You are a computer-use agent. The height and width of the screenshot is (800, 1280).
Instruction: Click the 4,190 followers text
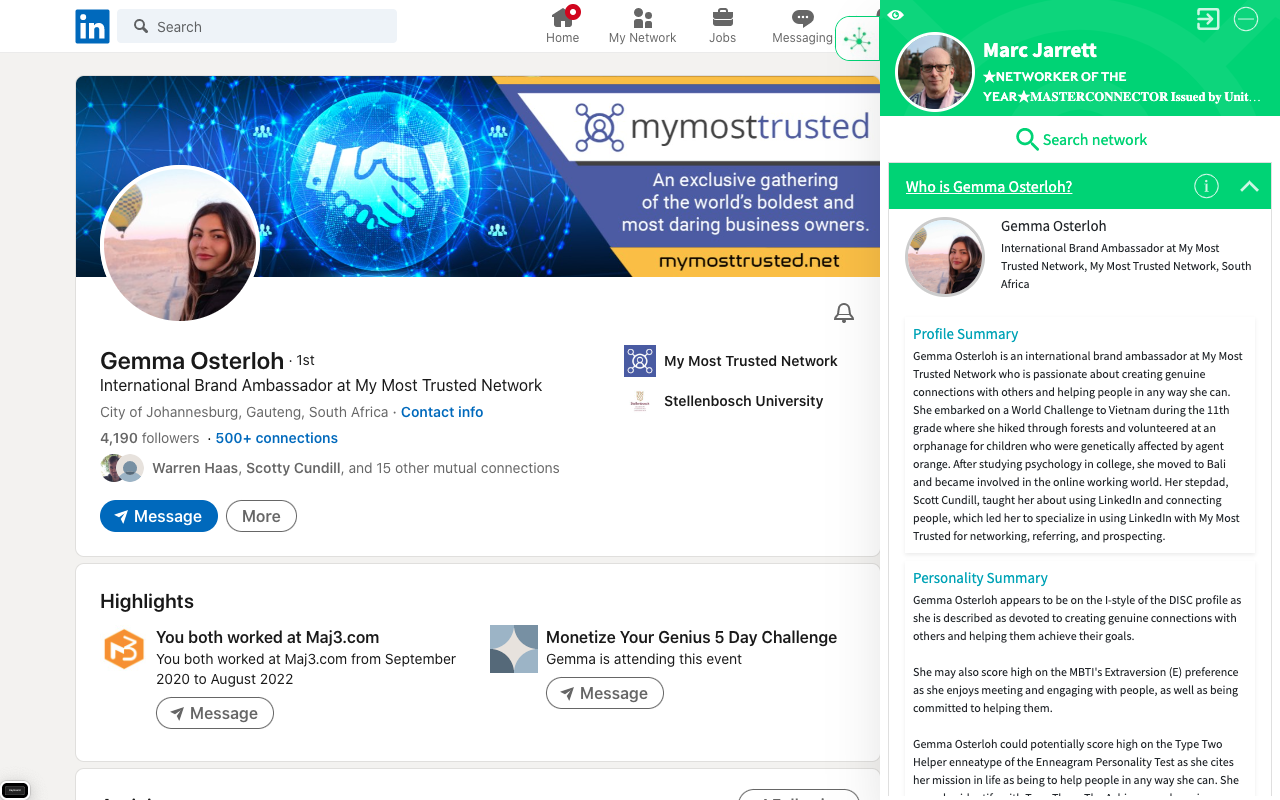(150, 438)
